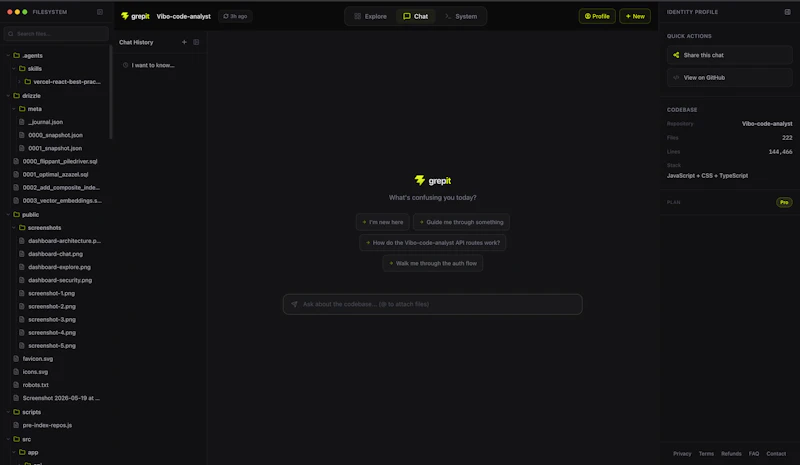Open screenshot-3.png file
Screen dimensions: 800x465
tap(52, 320)
